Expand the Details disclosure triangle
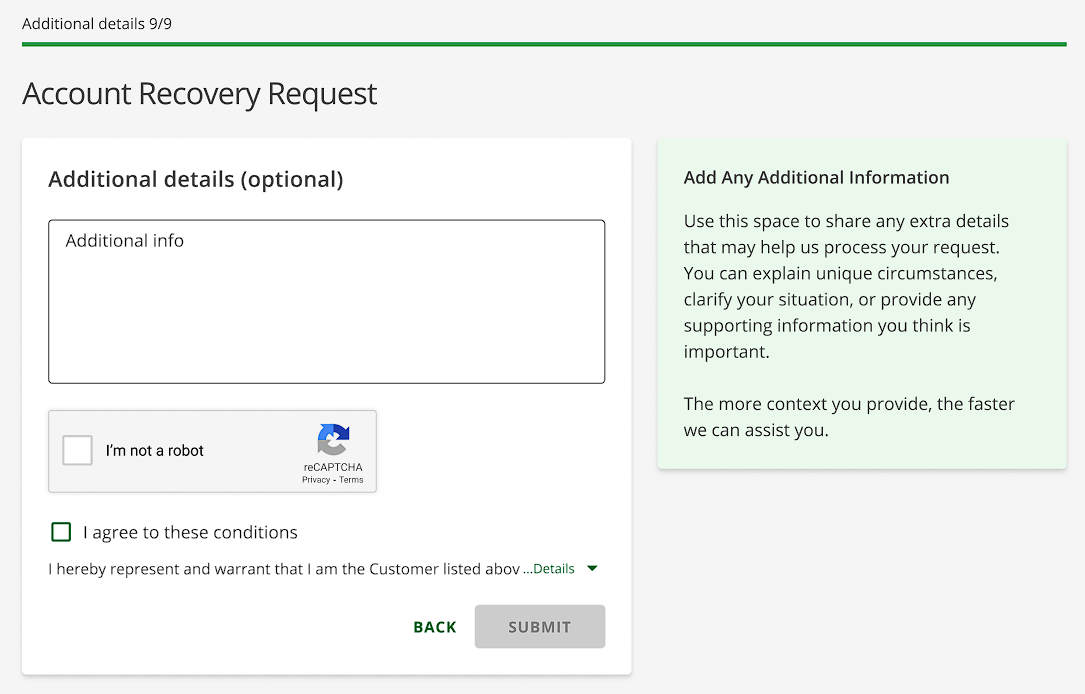Viewport: 1085px width, 694px height. (591, 568)
